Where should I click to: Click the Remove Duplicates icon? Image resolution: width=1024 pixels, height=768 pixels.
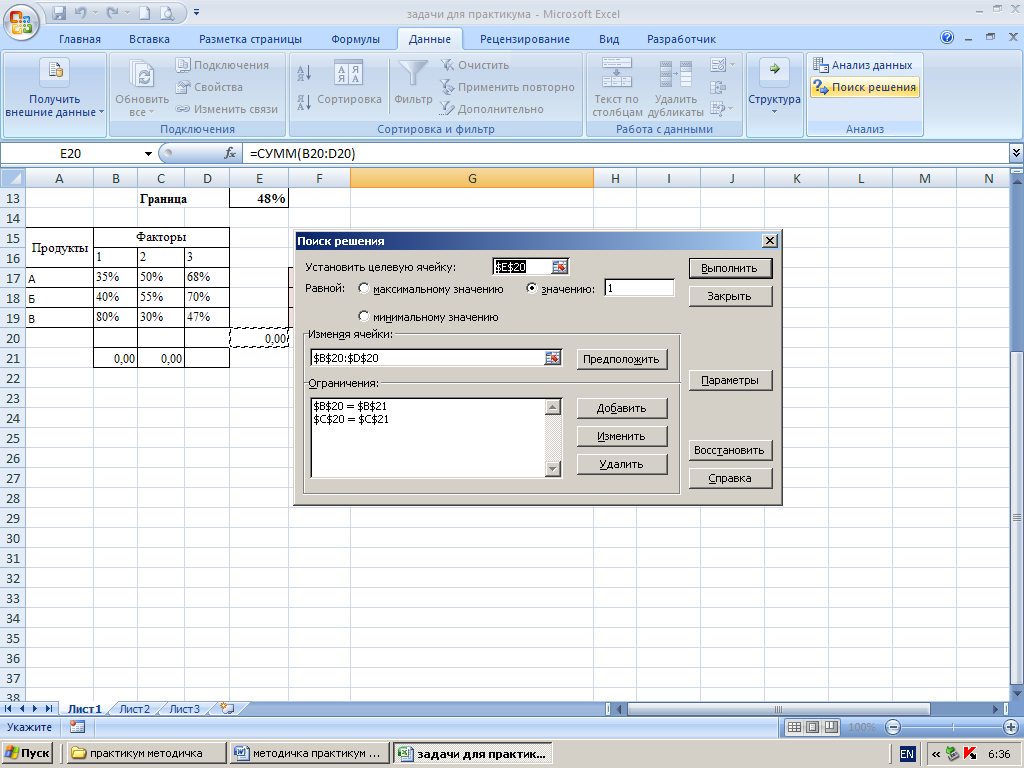(676, 74)
